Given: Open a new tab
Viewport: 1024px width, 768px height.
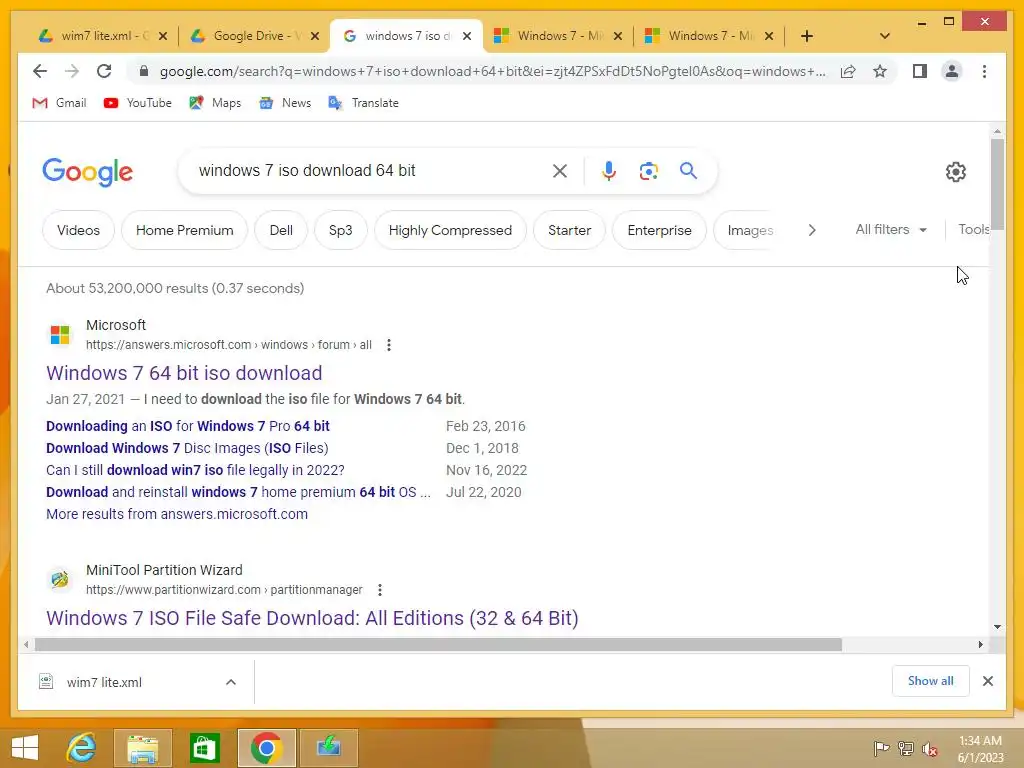Looking at the screenshot, I should 807,36.
